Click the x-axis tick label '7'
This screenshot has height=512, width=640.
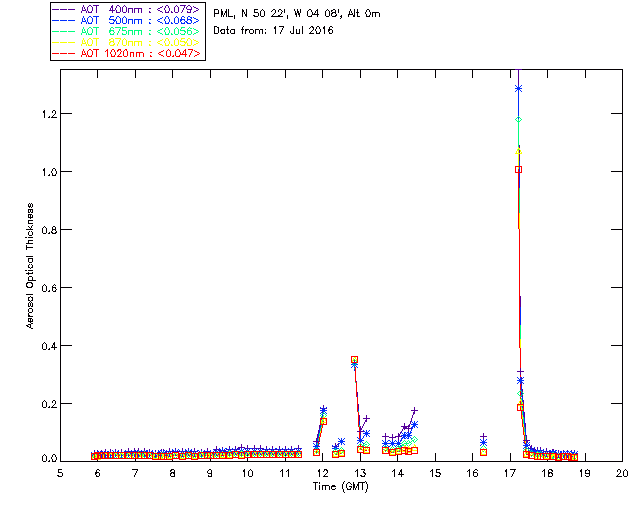click(x=135, y=473)
